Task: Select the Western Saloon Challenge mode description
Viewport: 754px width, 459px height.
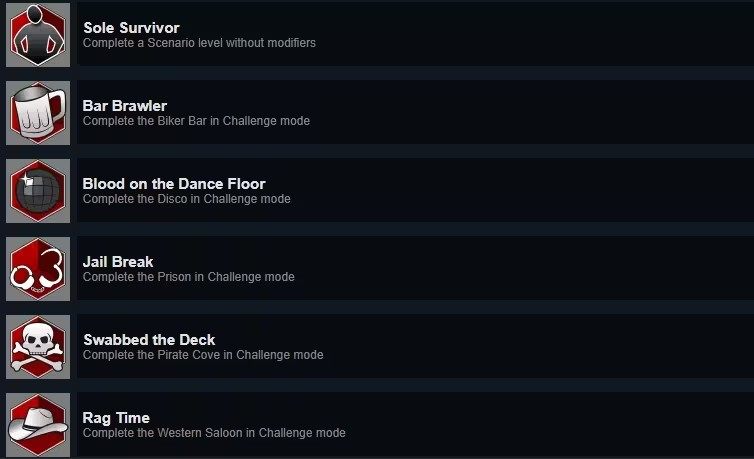Action: [x=214, y=433]
